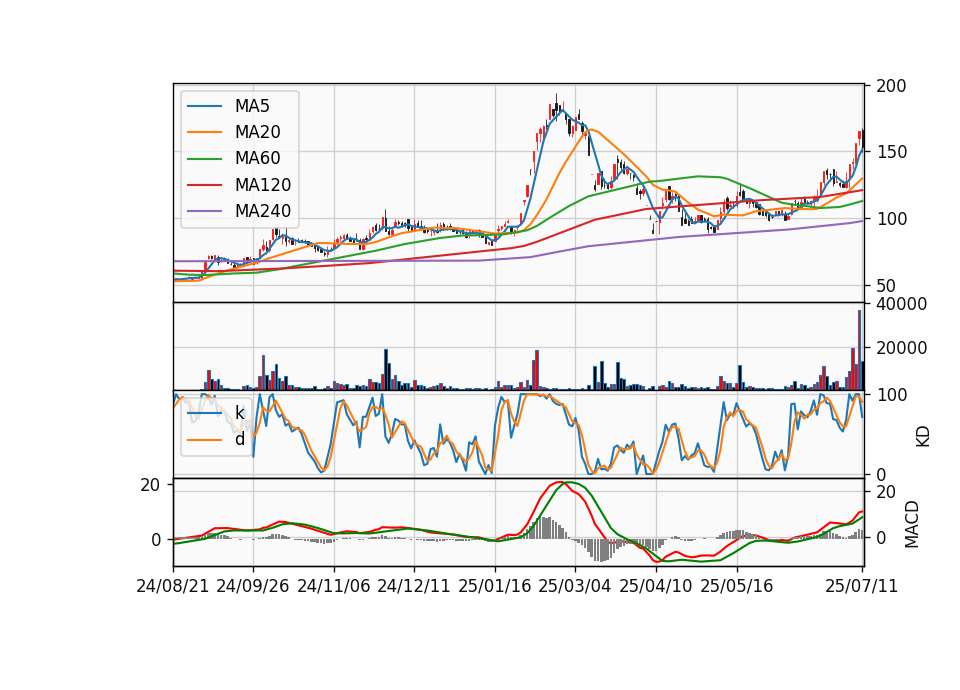Select the 24/12/11 date label
The width and height of the screenshot is (960, 690).
point(414,586)
